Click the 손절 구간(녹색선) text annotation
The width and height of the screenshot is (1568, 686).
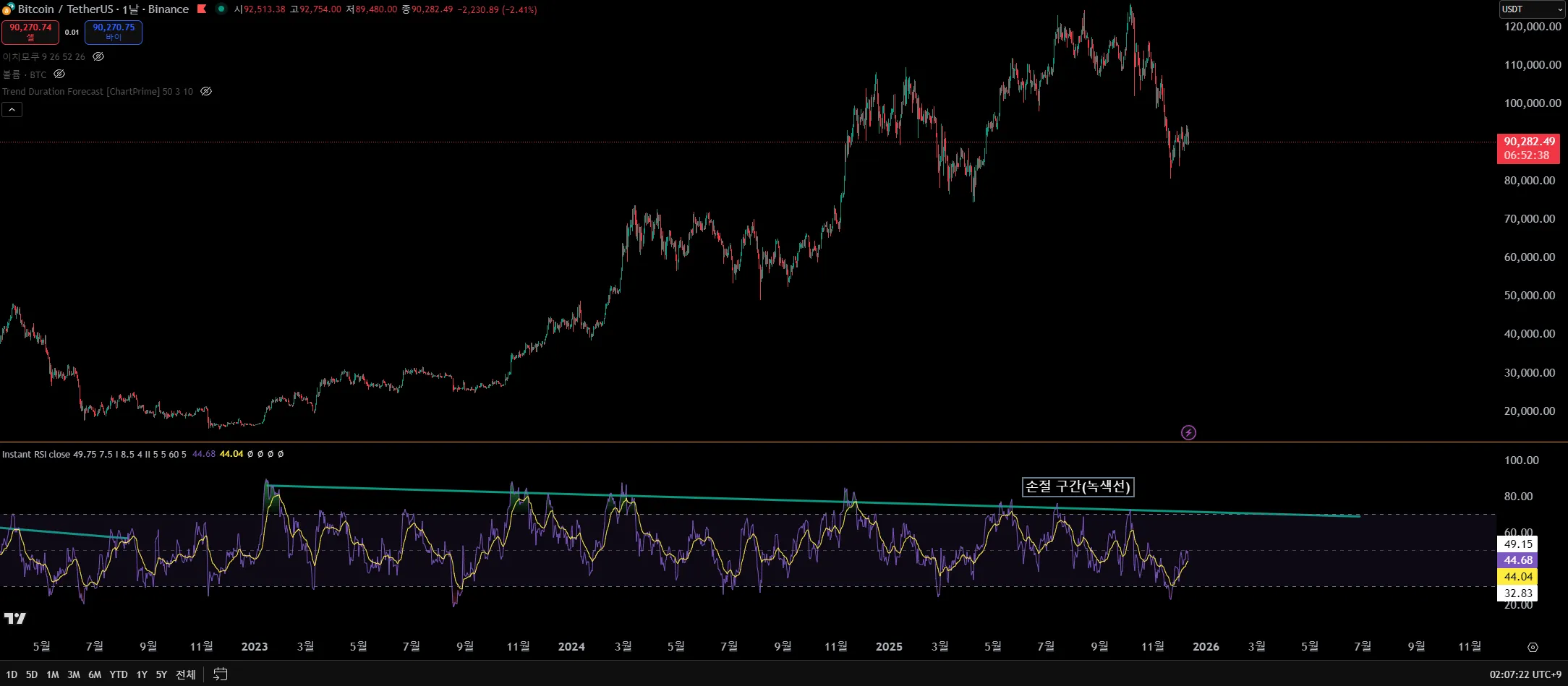[x=1078, y=487]
